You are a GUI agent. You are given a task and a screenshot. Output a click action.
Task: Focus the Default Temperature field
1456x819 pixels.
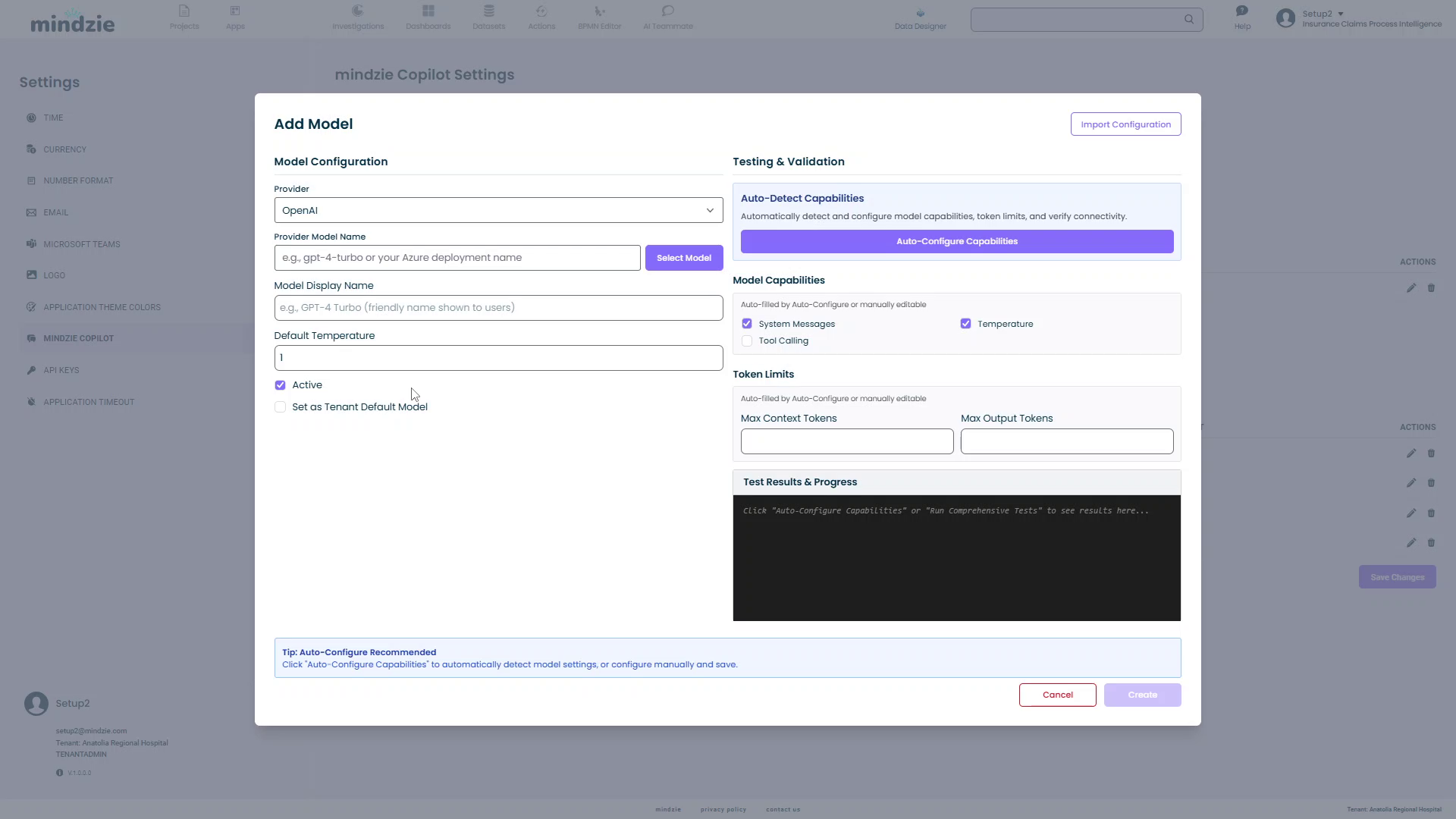point(498,358)
